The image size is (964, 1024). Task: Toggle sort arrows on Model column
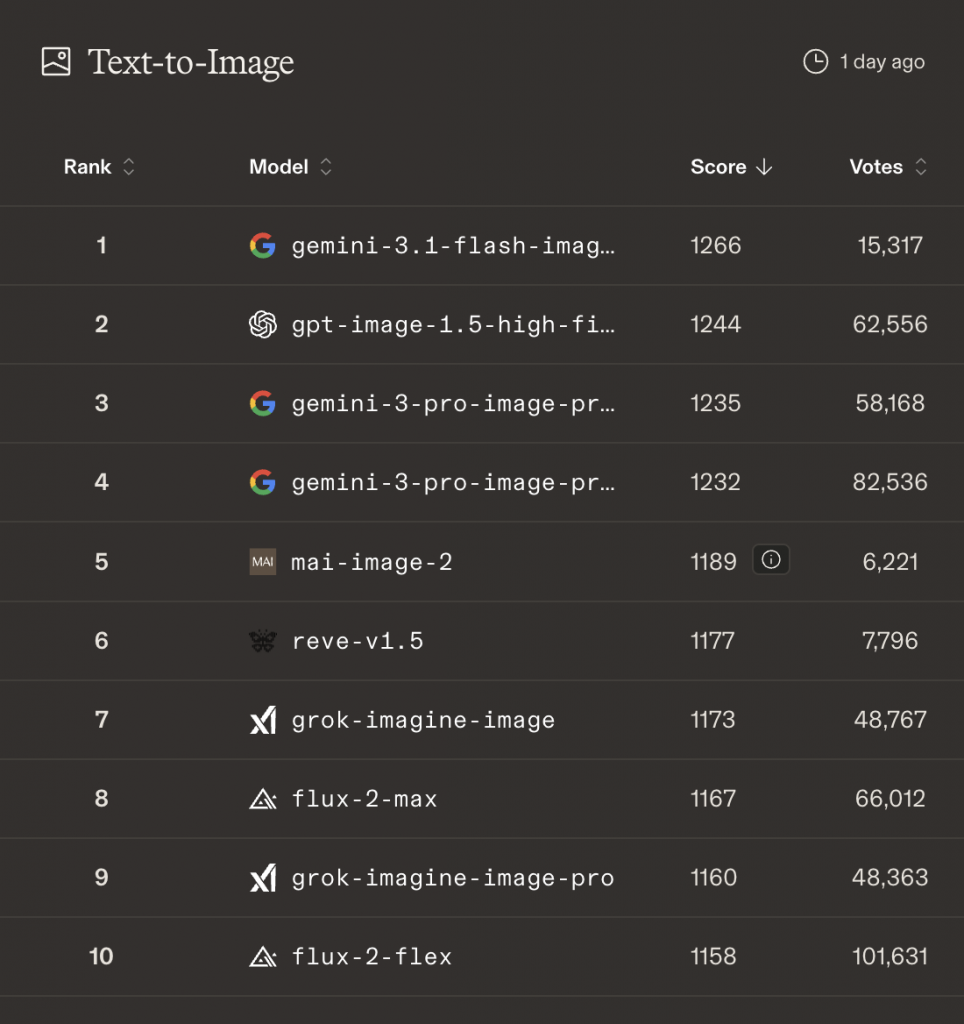point(325,167)
